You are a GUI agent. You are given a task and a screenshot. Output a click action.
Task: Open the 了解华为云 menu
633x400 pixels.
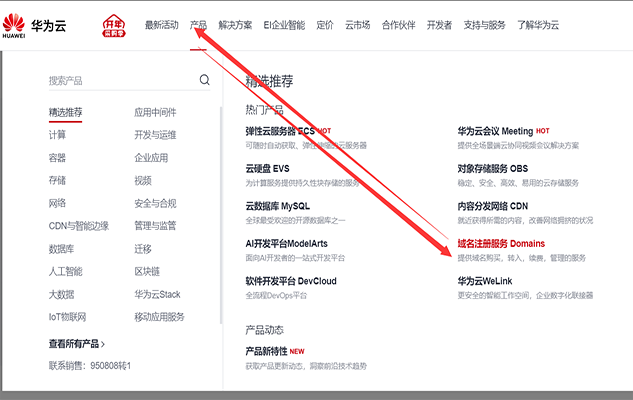pyautogui.click(x=538, y=25)
